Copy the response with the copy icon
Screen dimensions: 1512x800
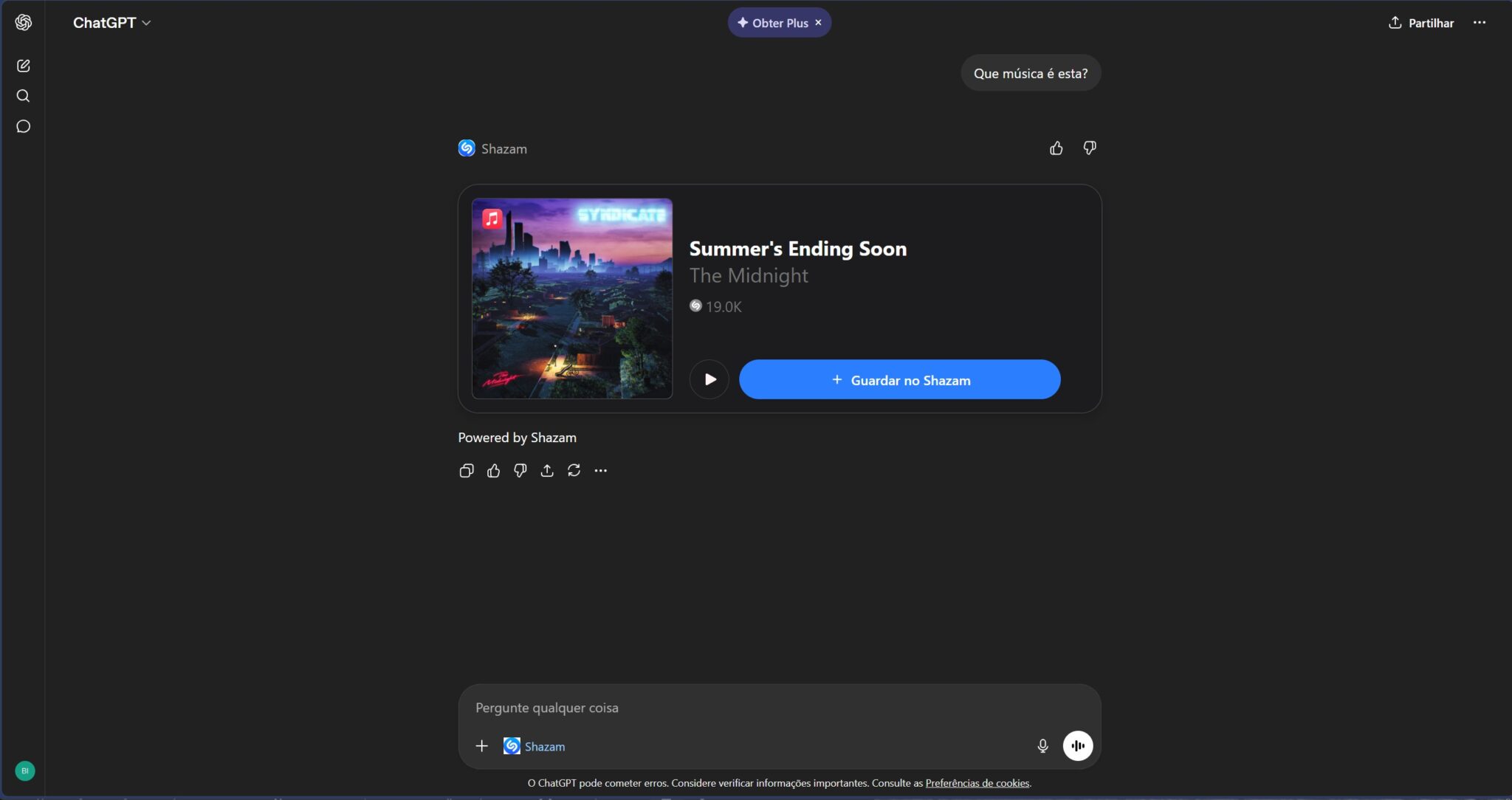467,471
